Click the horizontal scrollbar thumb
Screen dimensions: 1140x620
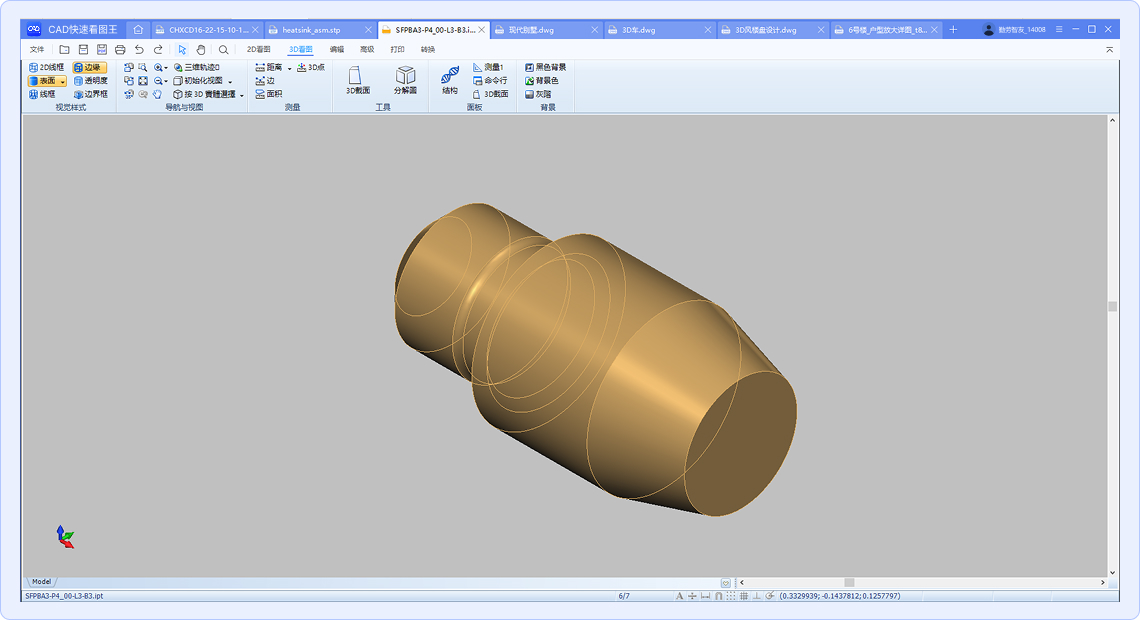tap(848, 583)
